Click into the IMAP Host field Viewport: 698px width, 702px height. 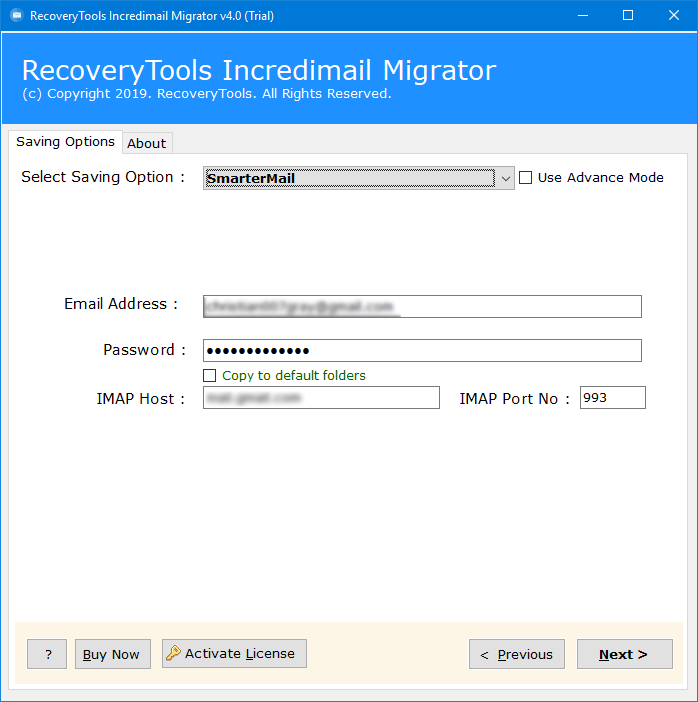tap(321, 398)
